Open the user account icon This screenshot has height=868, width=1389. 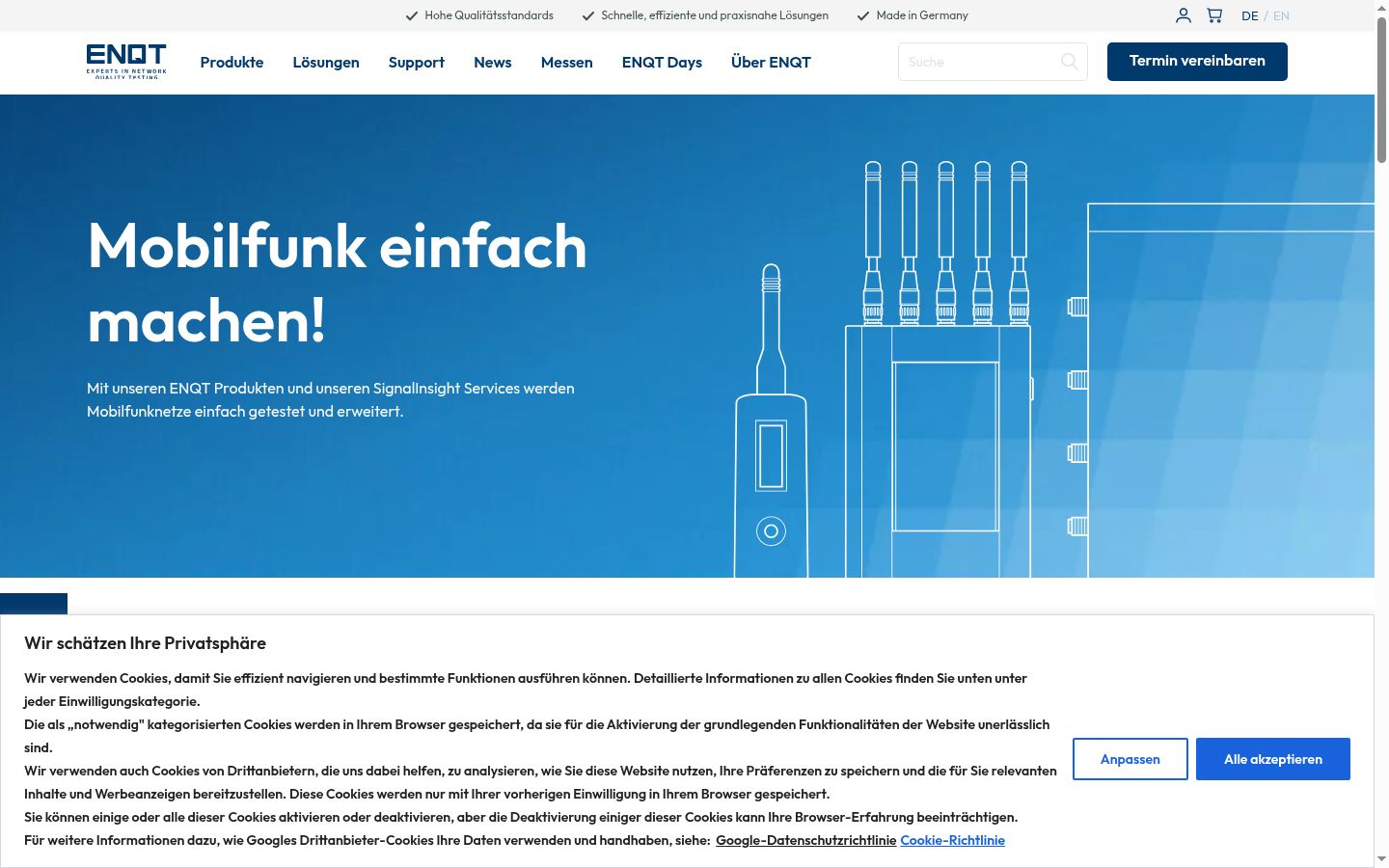pyautogui.click(x=1184, y=15)
